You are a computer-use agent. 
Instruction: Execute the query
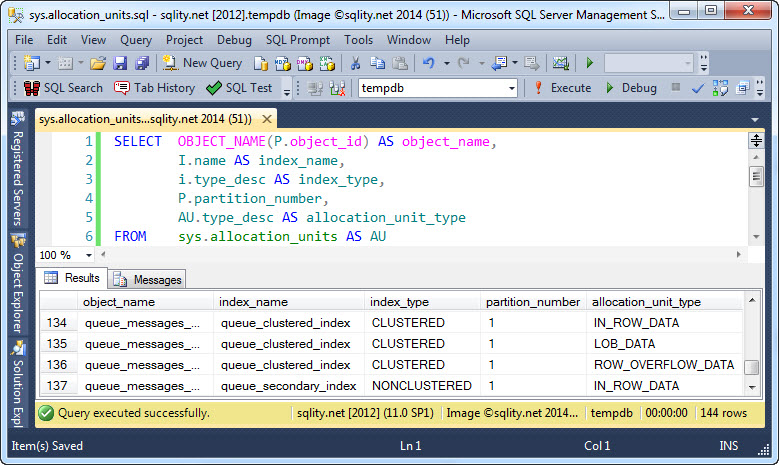click(x=562, y=88)
